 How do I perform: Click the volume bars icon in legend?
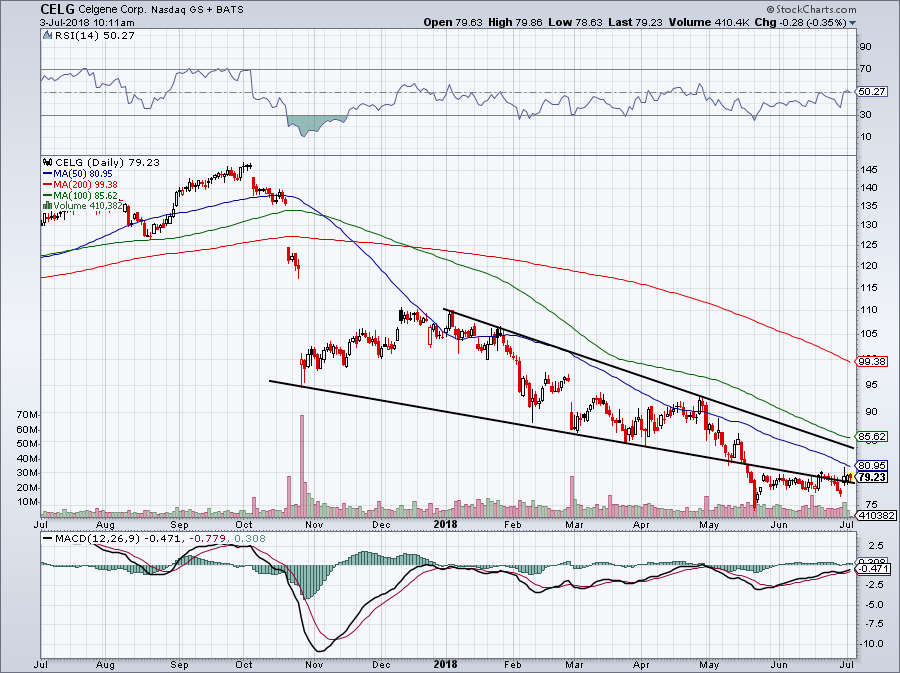[x=48, y=205]
